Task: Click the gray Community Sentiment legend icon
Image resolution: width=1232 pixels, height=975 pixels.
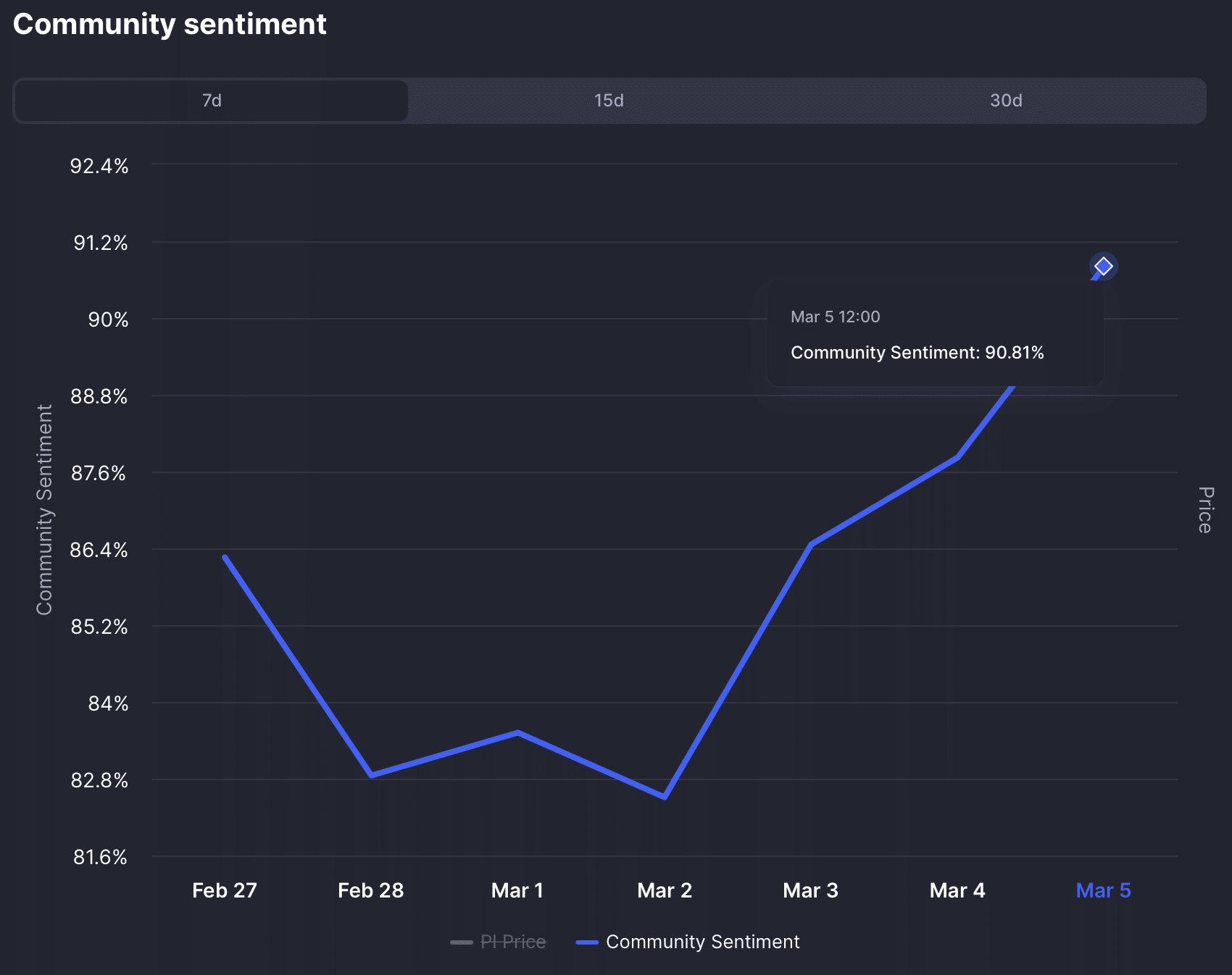Action: (587, 942)
